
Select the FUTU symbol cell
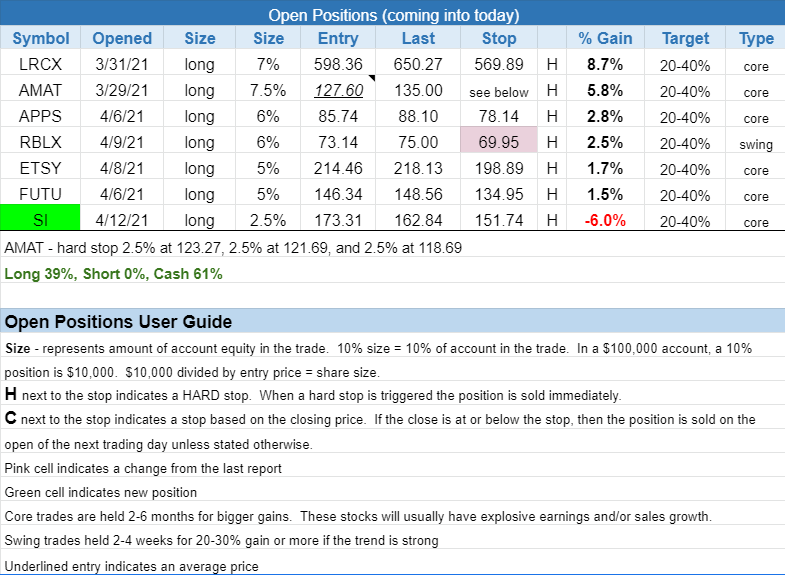coord(40,194)
